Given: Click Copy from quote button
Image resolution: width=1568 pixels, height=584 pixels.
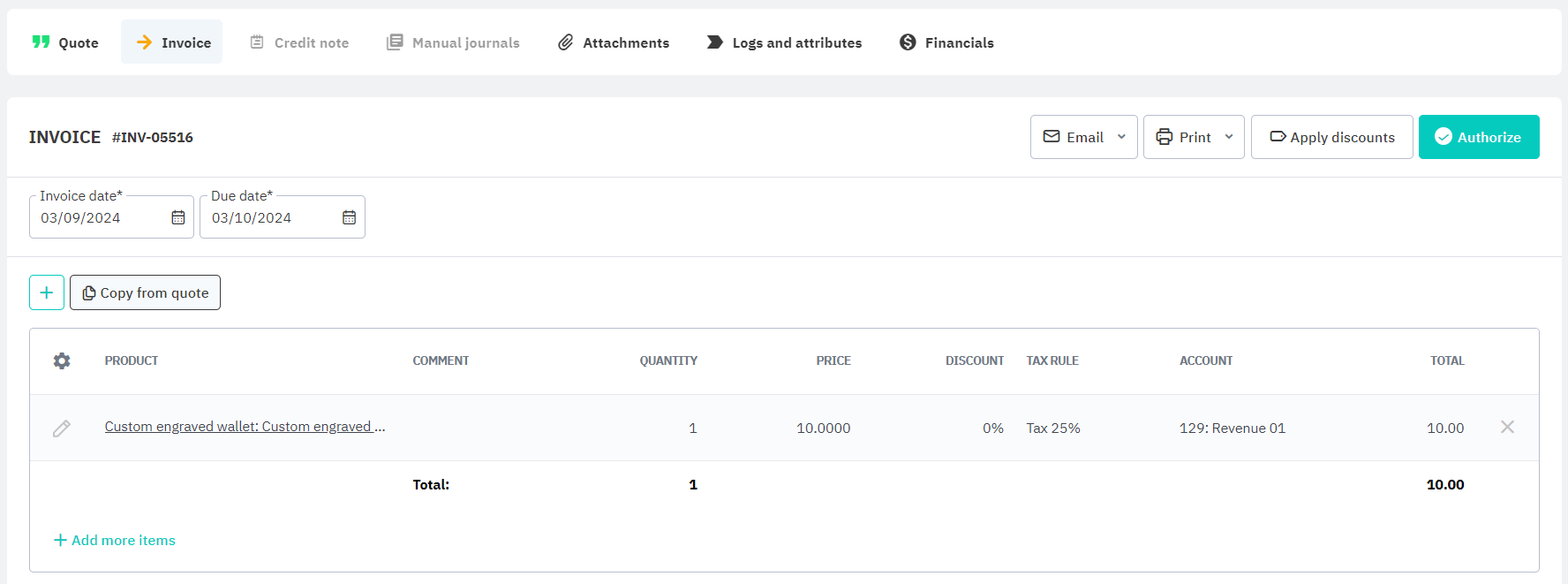Looking at the screenshot, I should tap(146, 292).
